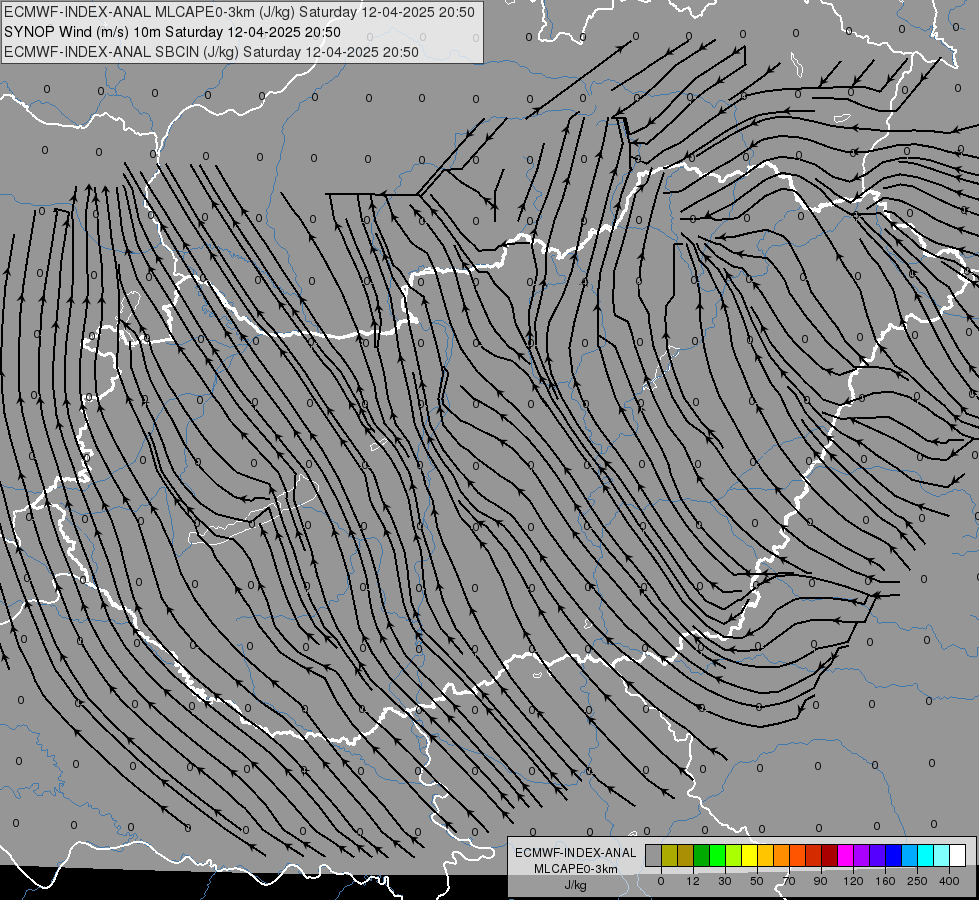Click the gray swatch in the MLCAPE legend
The height and width of the screenshot is (900, 979).
point(654,855)
